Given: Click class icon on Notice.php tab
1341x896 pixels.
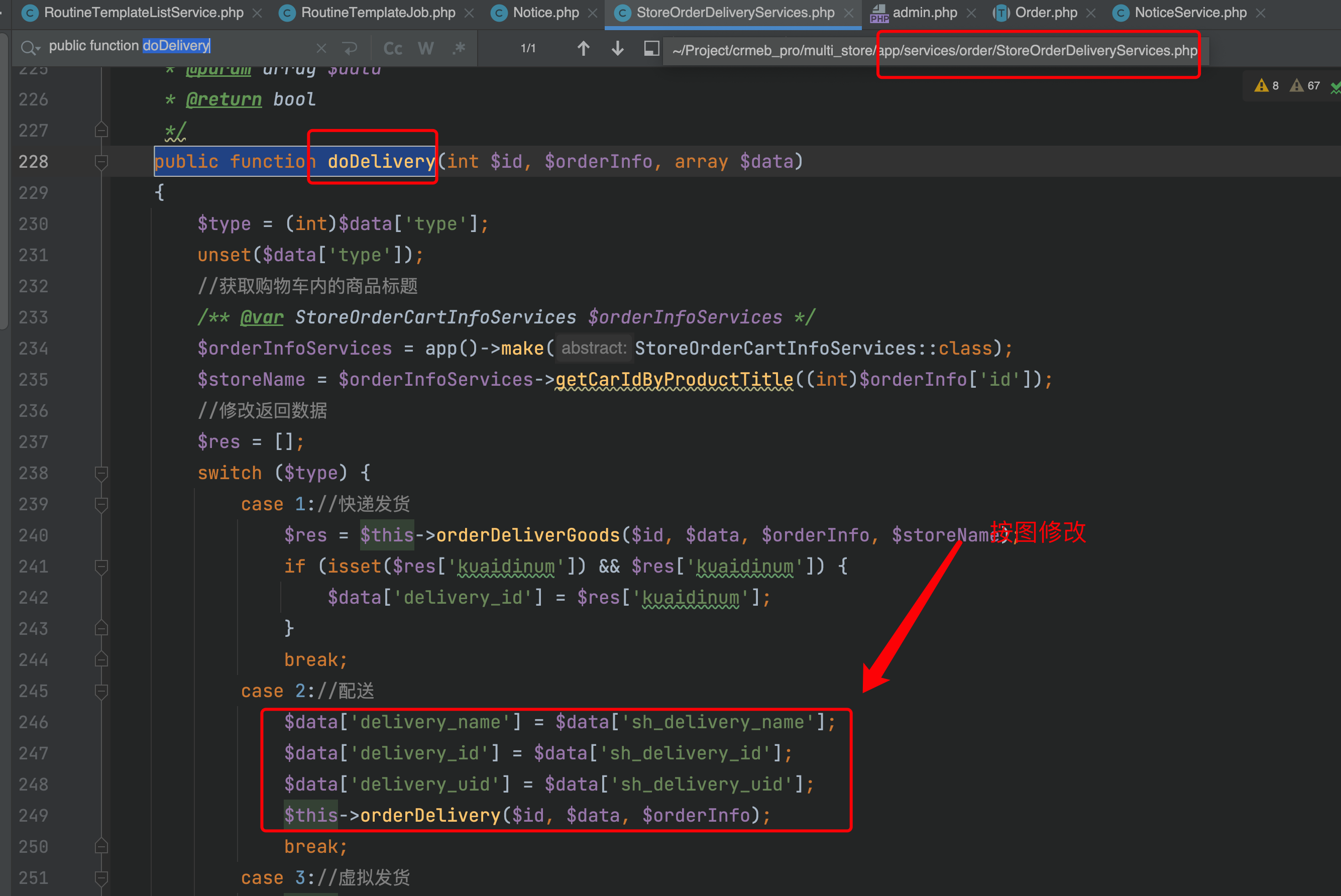Looking at the screenshot, I should click(499, 13).
